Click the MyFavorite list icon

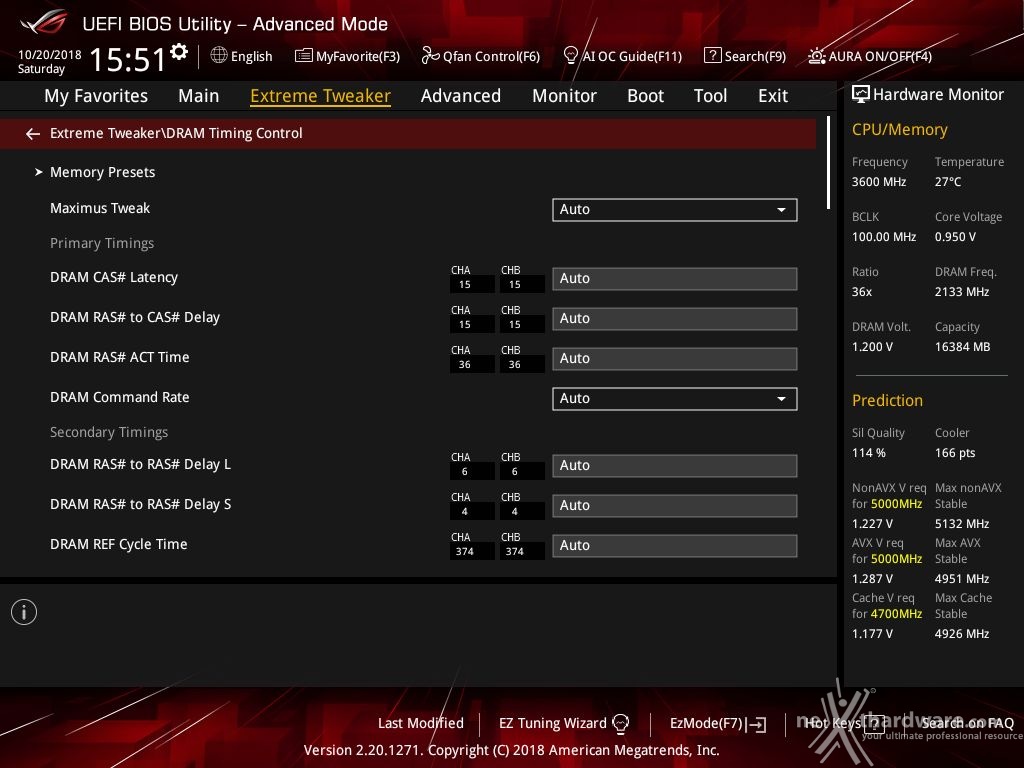click(x=304, y=56)
